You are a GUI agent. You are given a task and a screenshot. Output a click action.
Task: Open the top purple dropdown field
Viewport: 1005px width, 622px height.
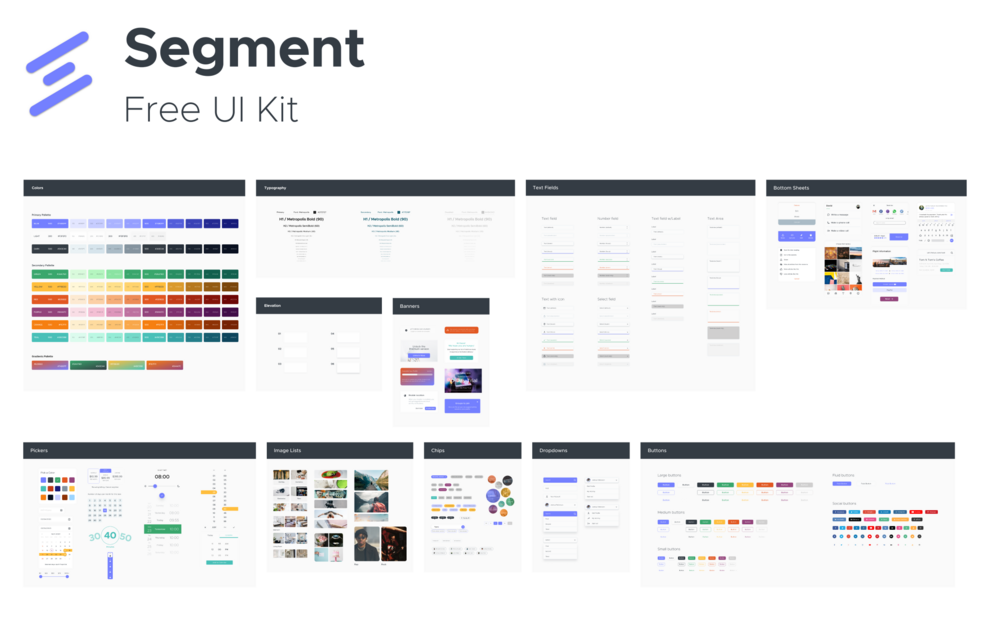(560, 480)
